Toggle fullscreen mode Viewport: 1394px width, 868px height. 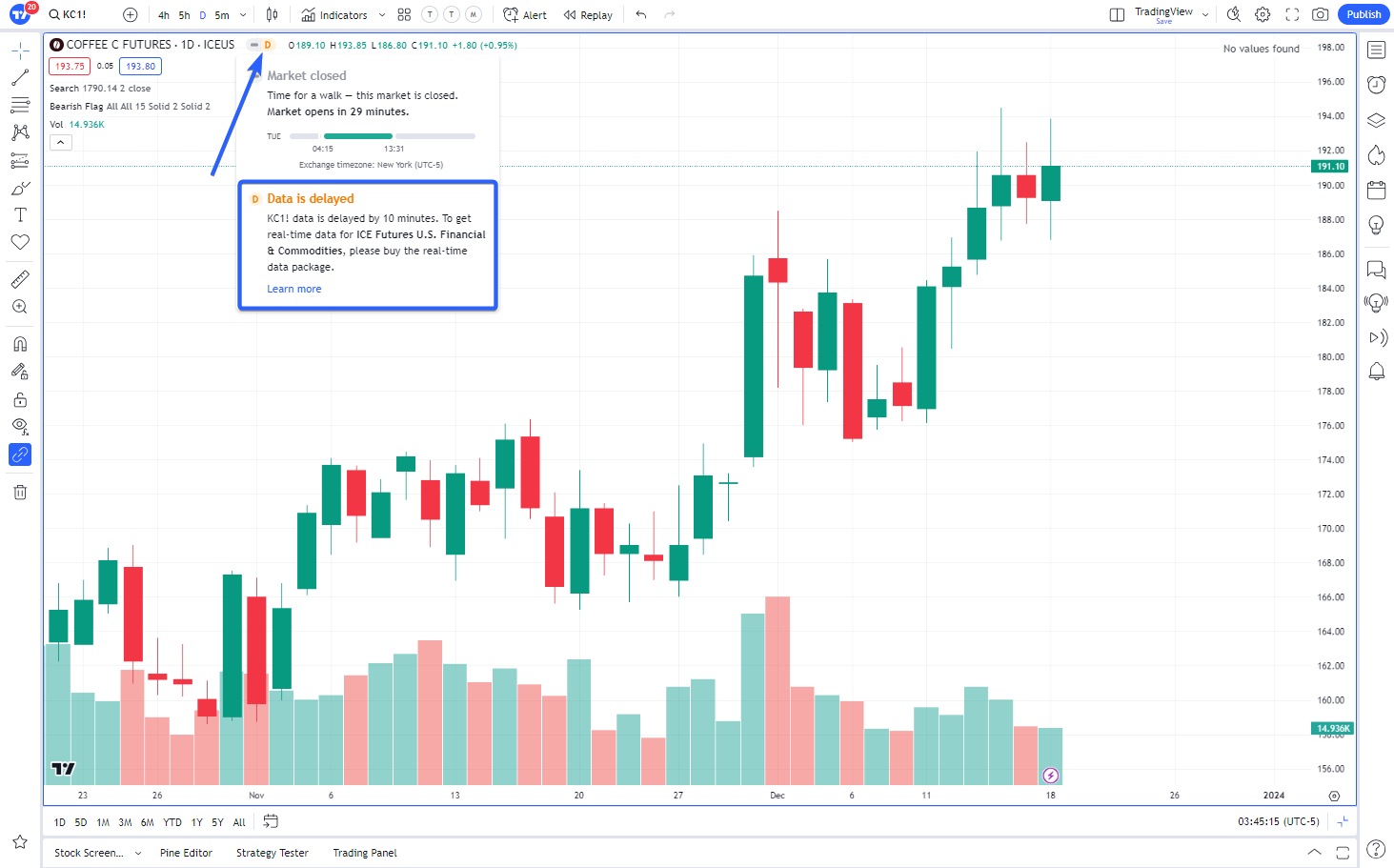pos(1292,14)
